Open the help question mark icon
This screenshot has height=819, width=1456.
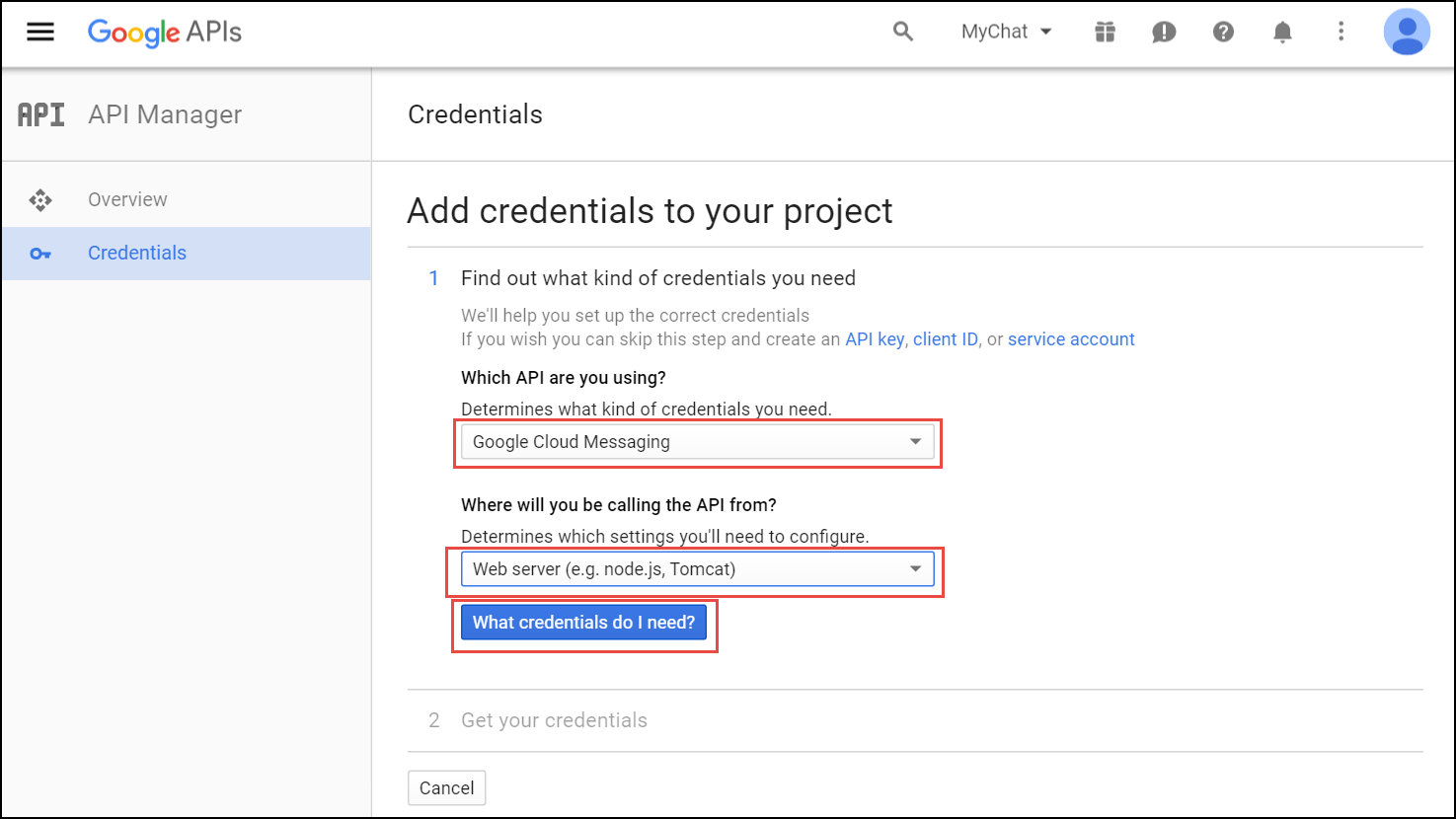[1223, 31]
